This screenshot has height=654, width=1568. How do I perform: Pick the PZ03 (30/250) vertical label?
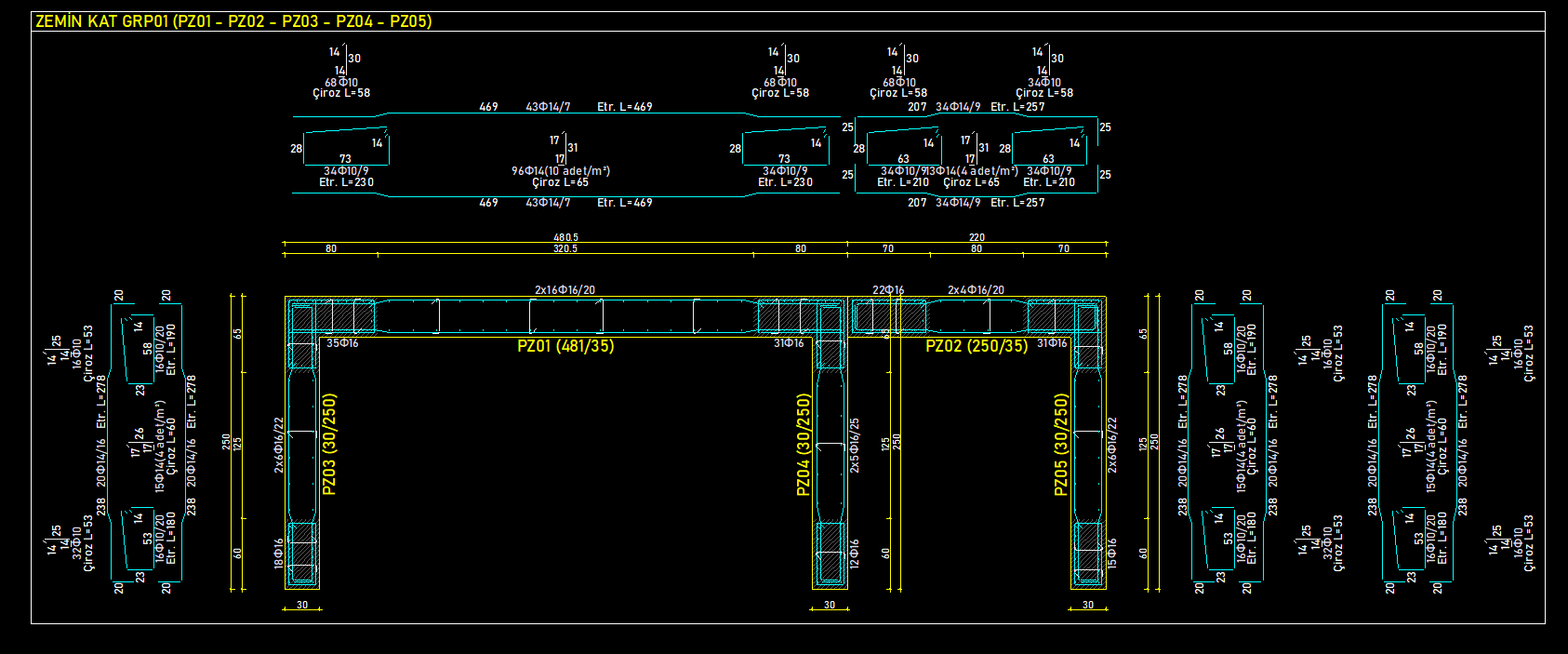[329, 444]
